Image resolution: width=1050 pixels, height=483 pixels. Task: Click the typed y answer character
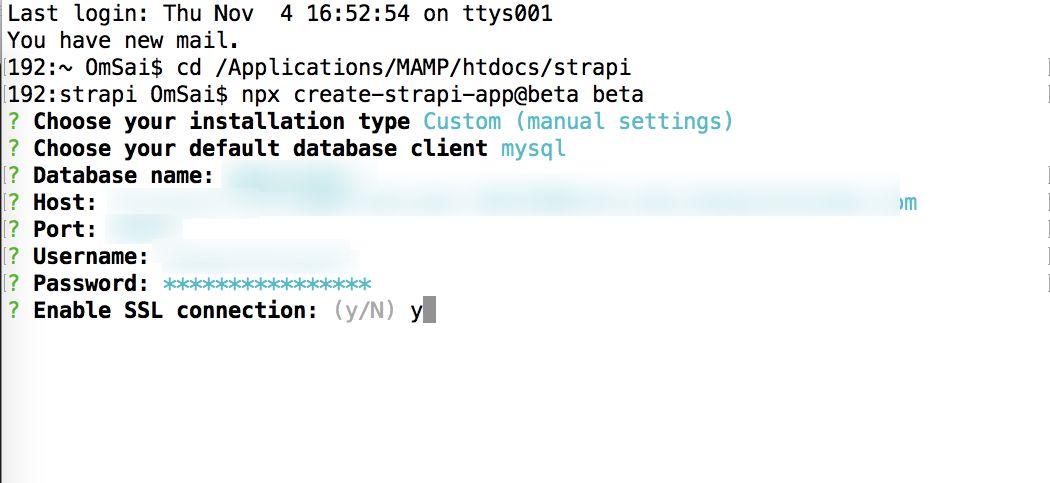coord(416,311)
